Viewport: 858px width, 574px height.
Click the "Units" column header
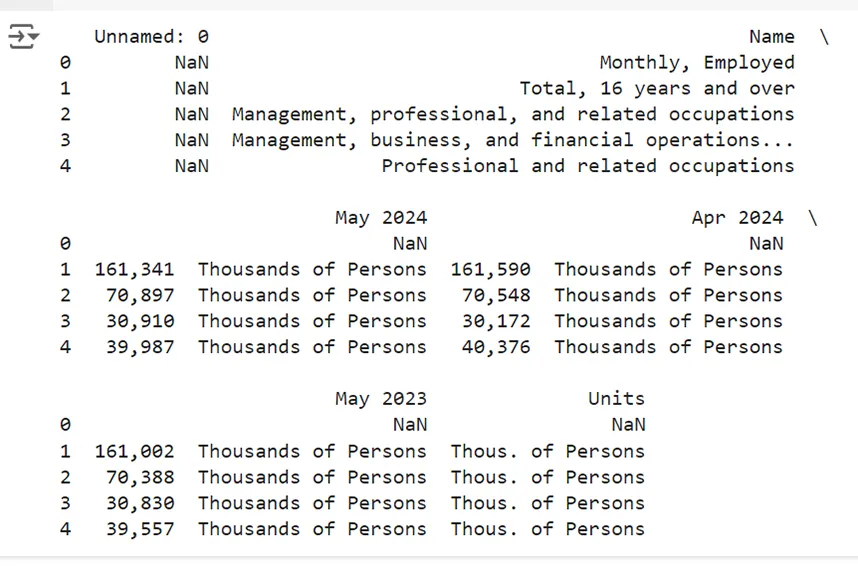tap(616, 399)
